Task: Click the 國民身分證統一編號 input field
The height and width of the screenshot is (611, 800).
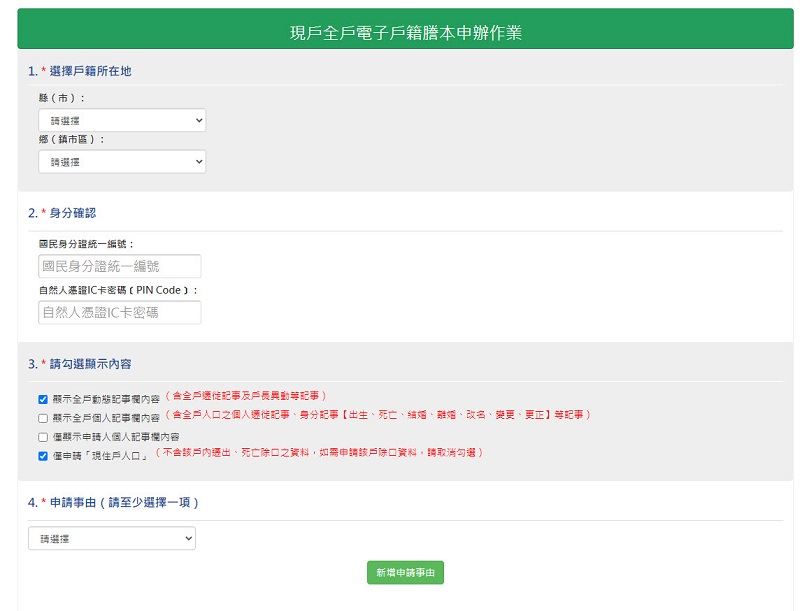Action: pos(120,266)
